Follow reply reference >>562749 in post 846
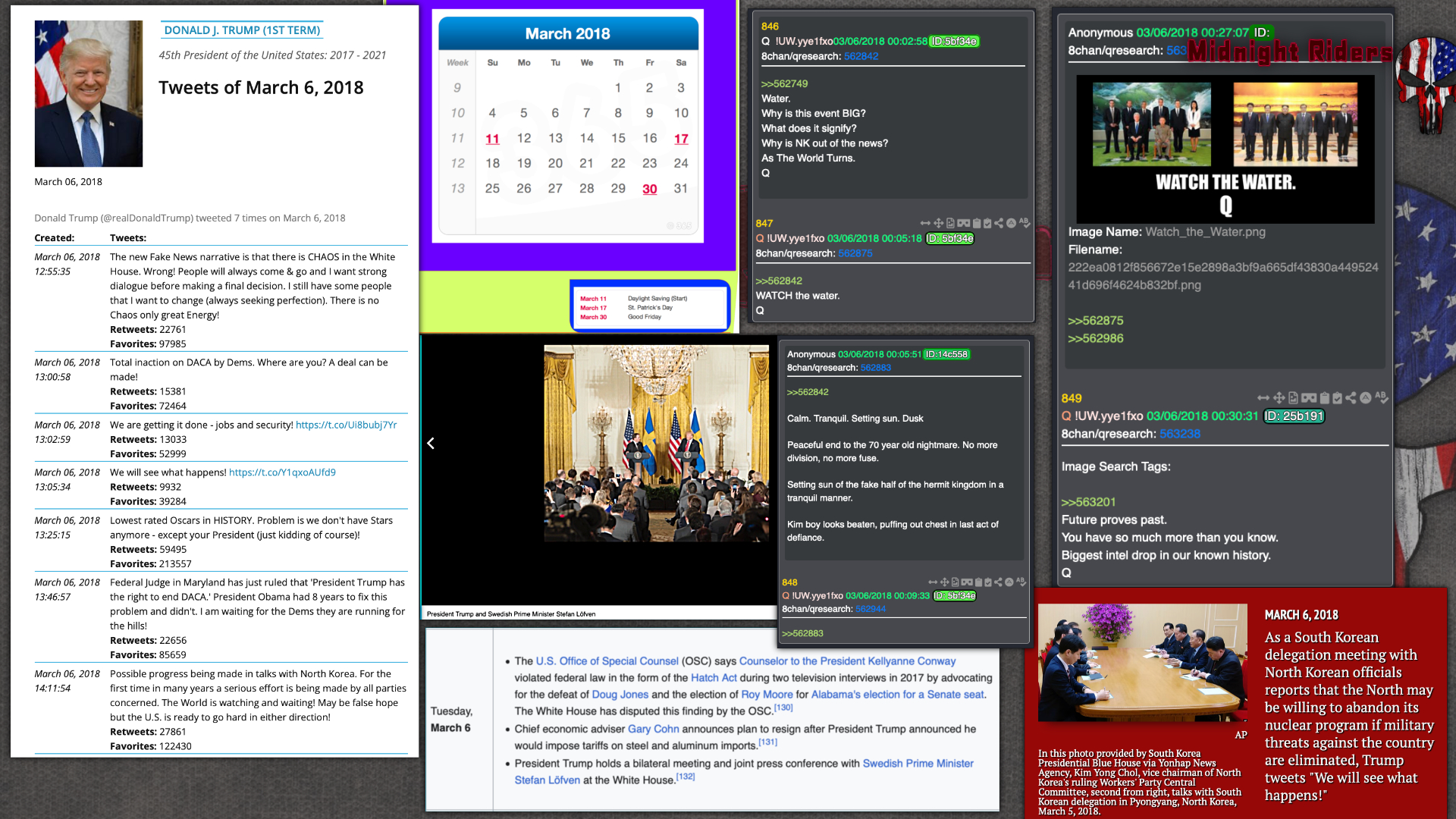Viewport: 1456px width, 819px height. (784, 84)
